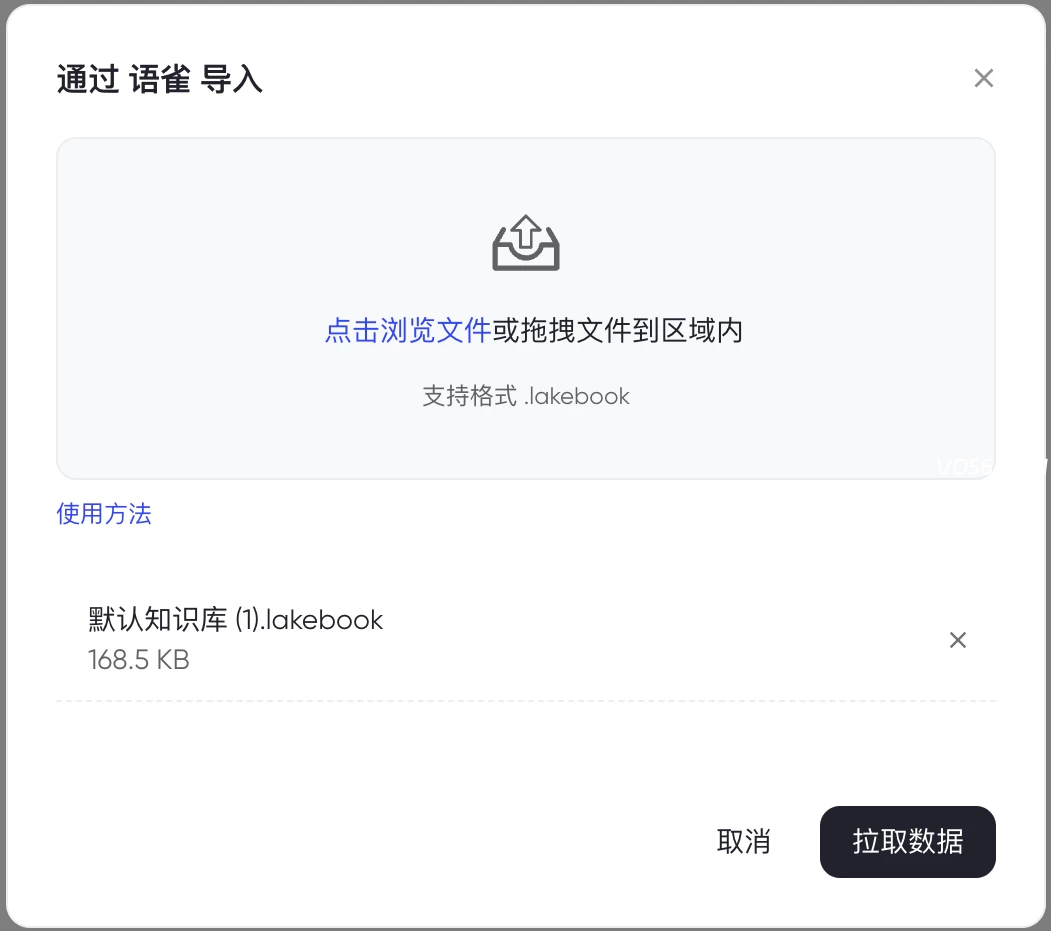Open the 使用方法 help link
The image size is (1052, 932).
tap(104, 514)
